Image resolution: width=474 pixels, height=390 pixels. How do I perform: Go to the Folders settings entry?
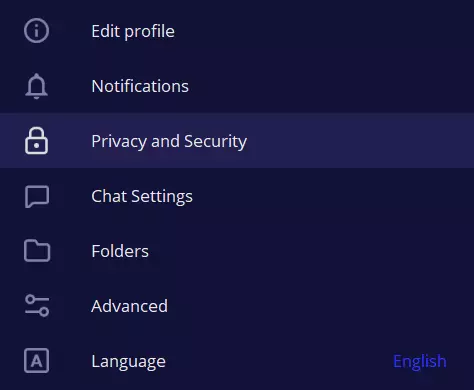point(120,251)
